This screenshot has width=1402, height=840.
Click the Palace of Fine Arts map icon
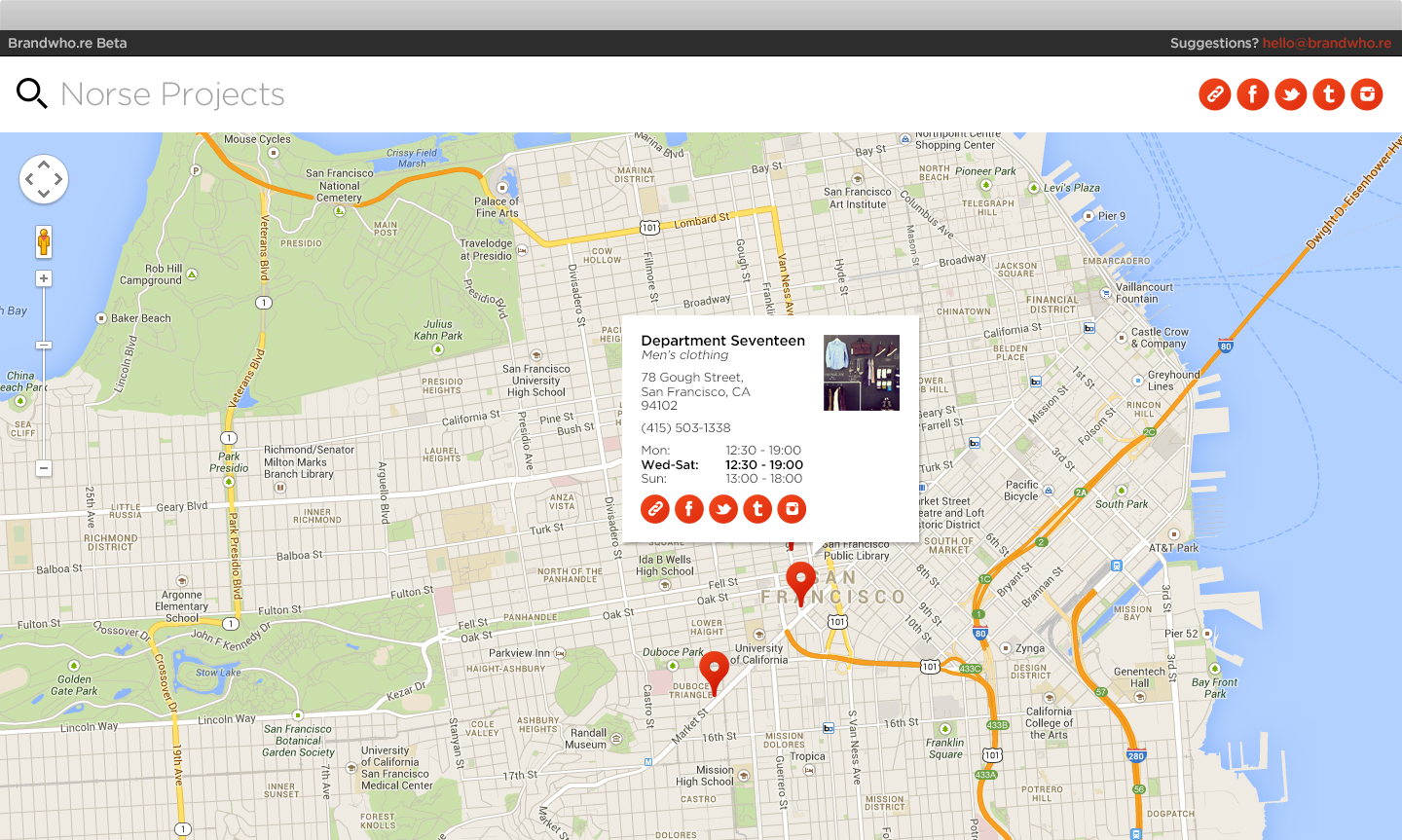coord(503,188)
